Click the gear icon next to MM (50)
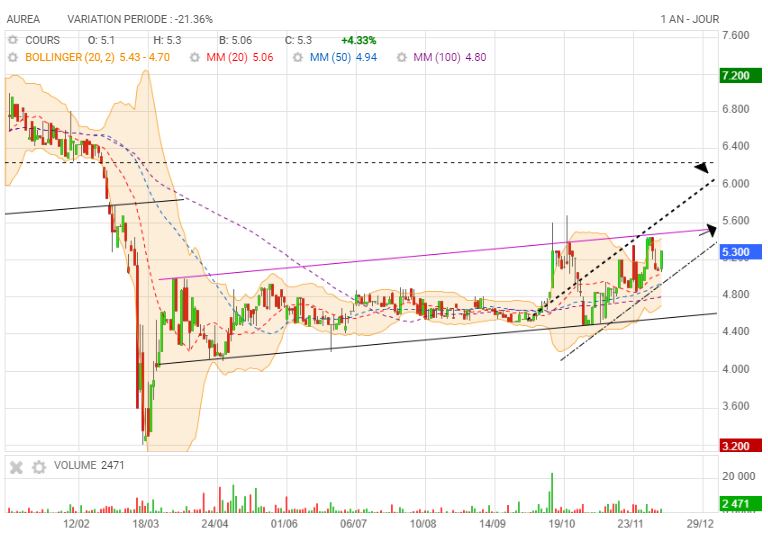The image size is (768, 541). 297,58
